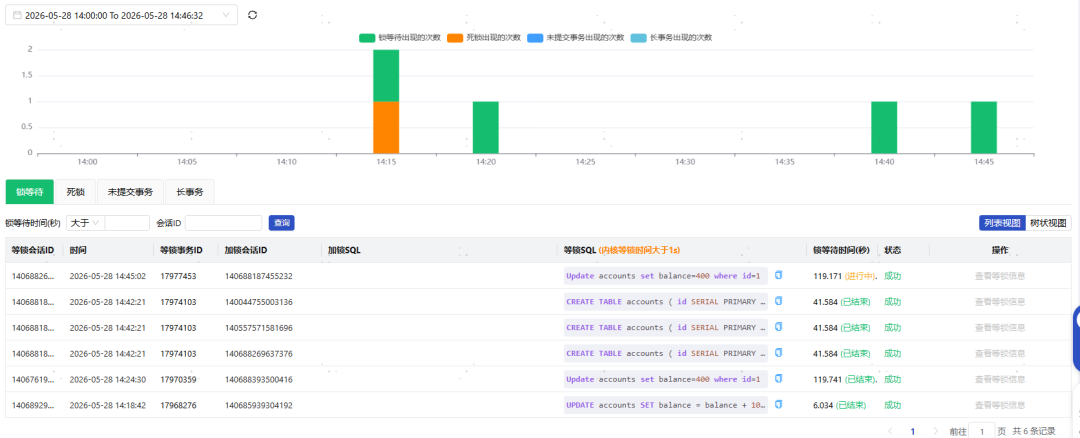This screenshot has width=1080, height=438.
Task: Switch to 树状视图 tree view
Action: [1048, 222]
